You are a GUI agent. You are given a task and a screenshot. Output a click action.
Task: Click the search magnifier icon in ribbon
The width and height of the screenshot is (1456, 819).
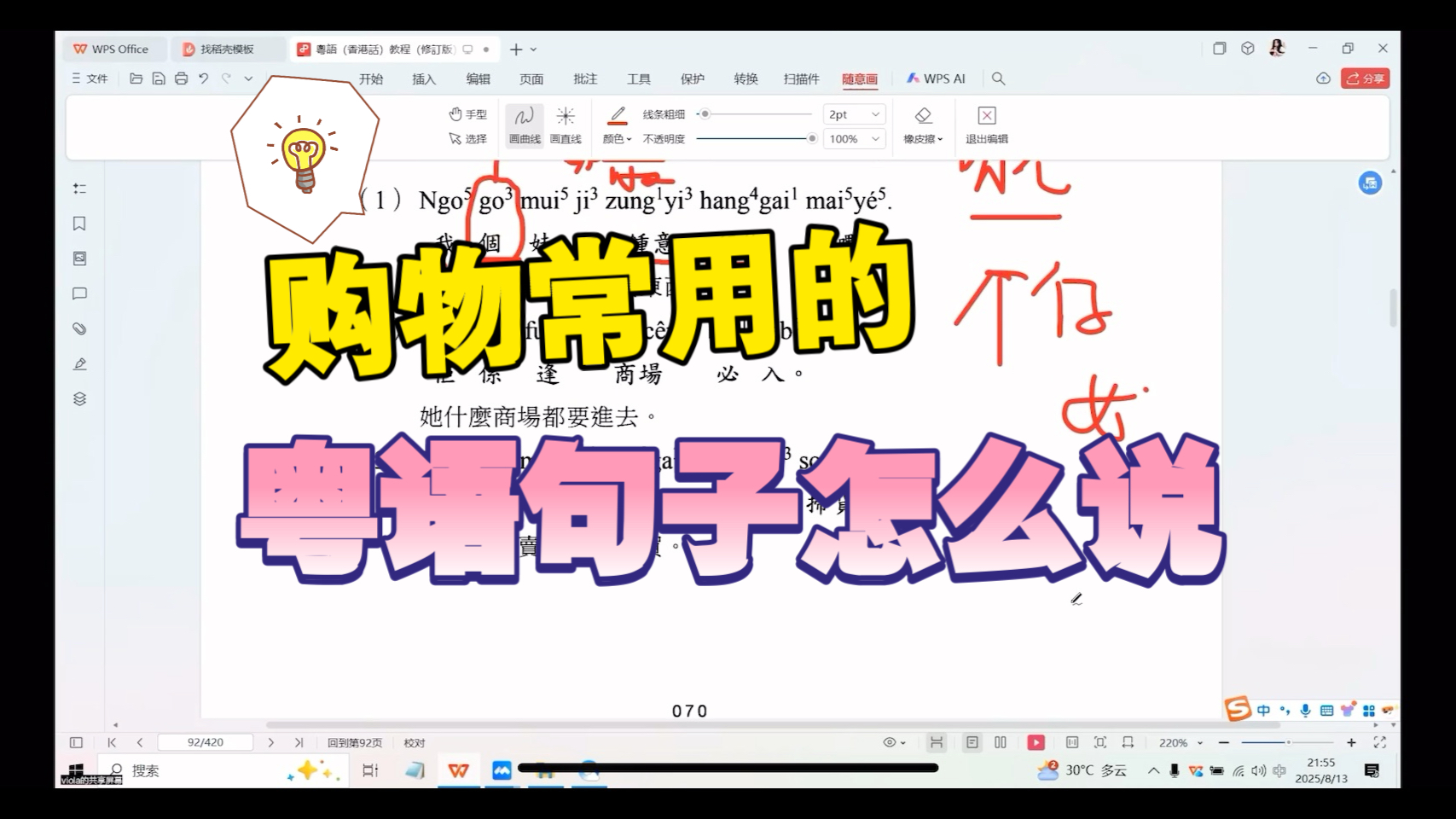[x=998, y=78]
